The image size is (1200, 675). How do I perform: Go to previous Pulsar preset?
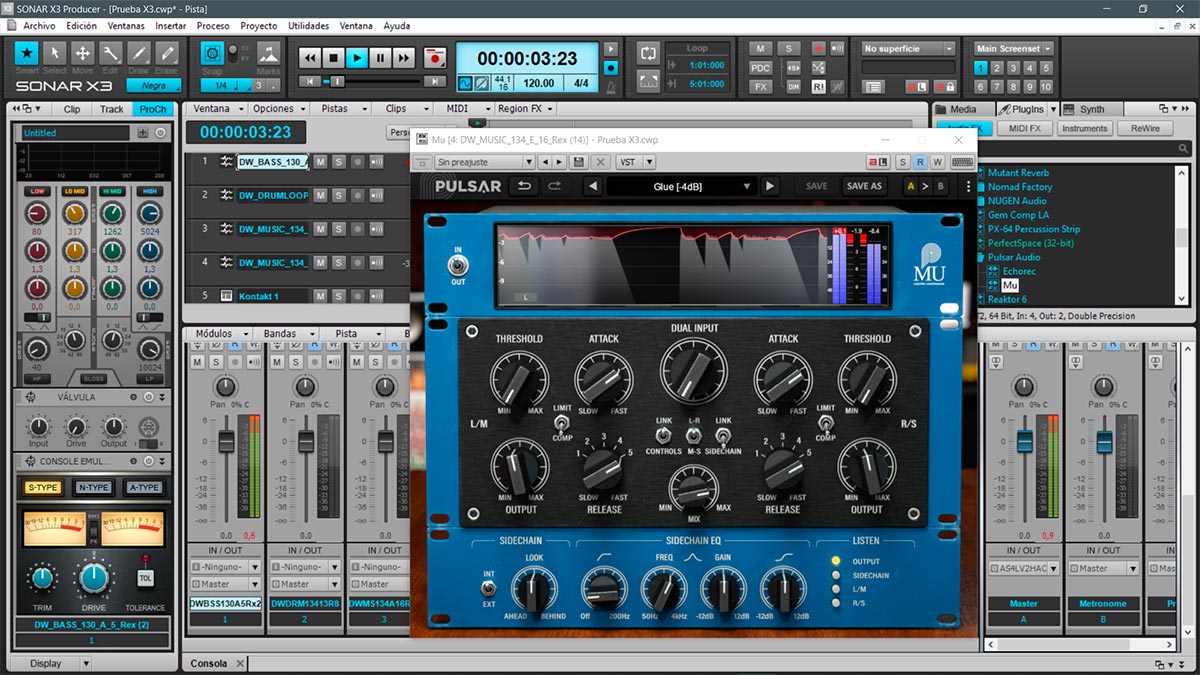pyautogui.click(x=592, y=186)
